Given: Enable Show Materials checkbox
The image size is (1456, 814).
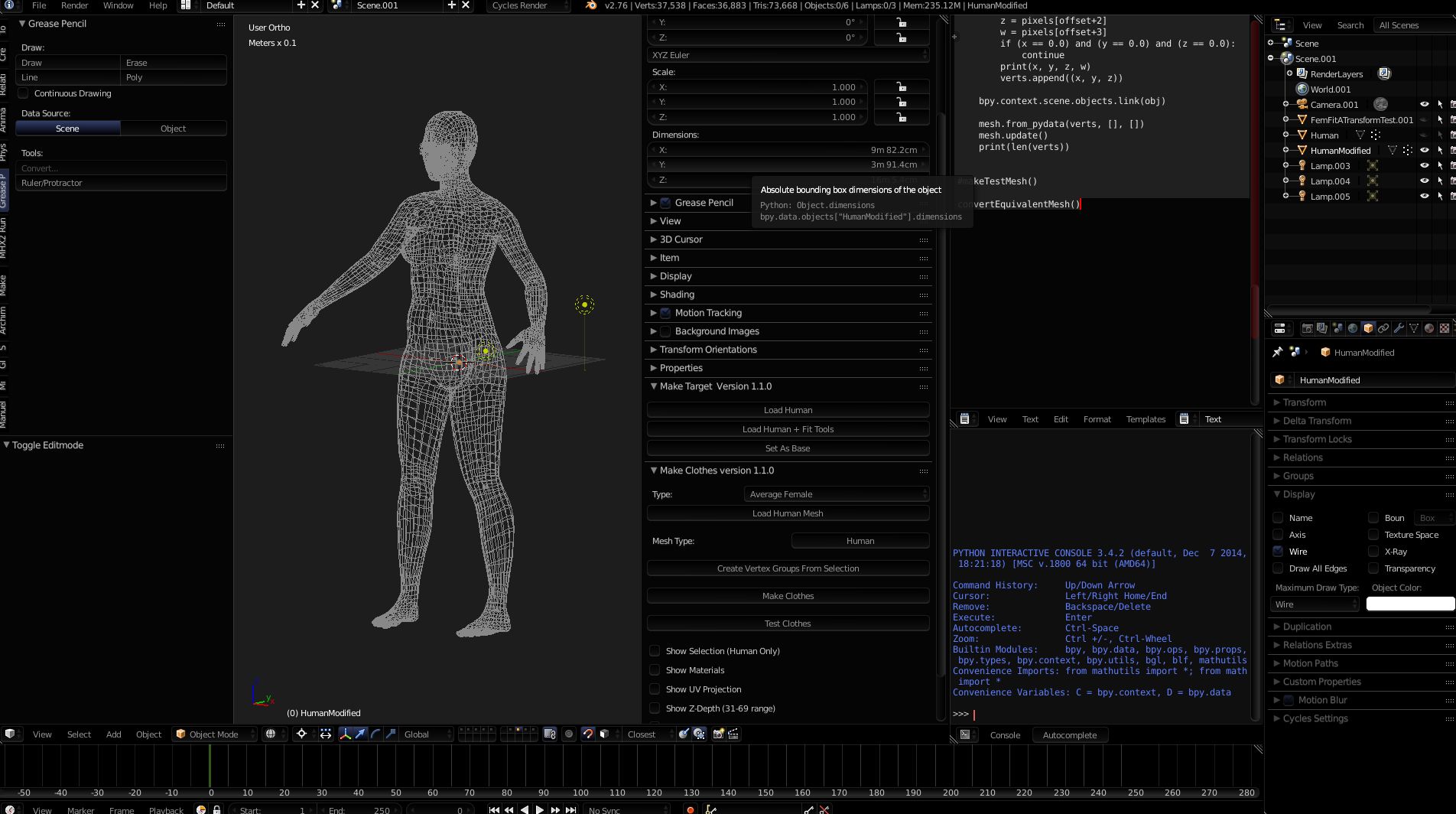Looking at the screenshot, I should 655,670.
